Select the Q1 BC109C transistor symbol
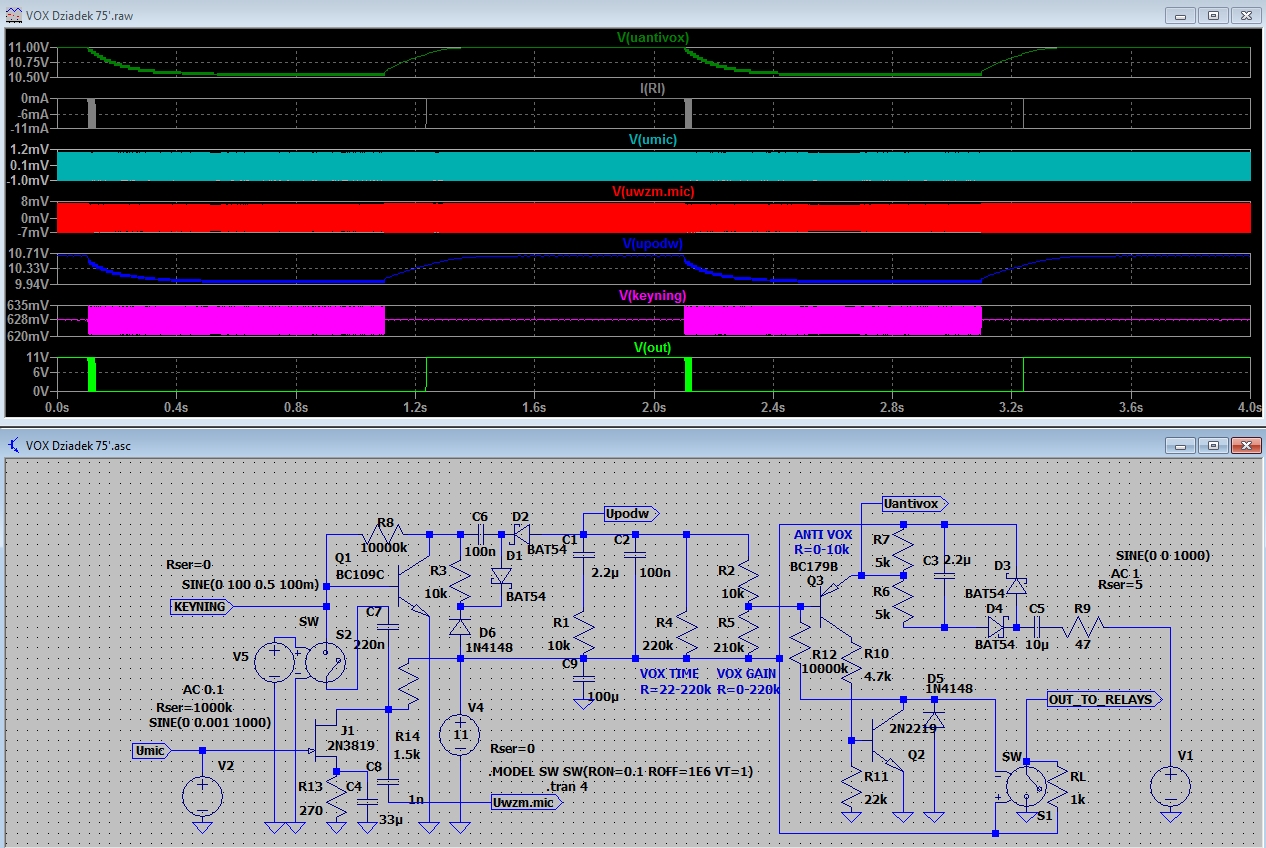Image resolution: width=1266 pixels, height=848 pixels. point(405,586)
